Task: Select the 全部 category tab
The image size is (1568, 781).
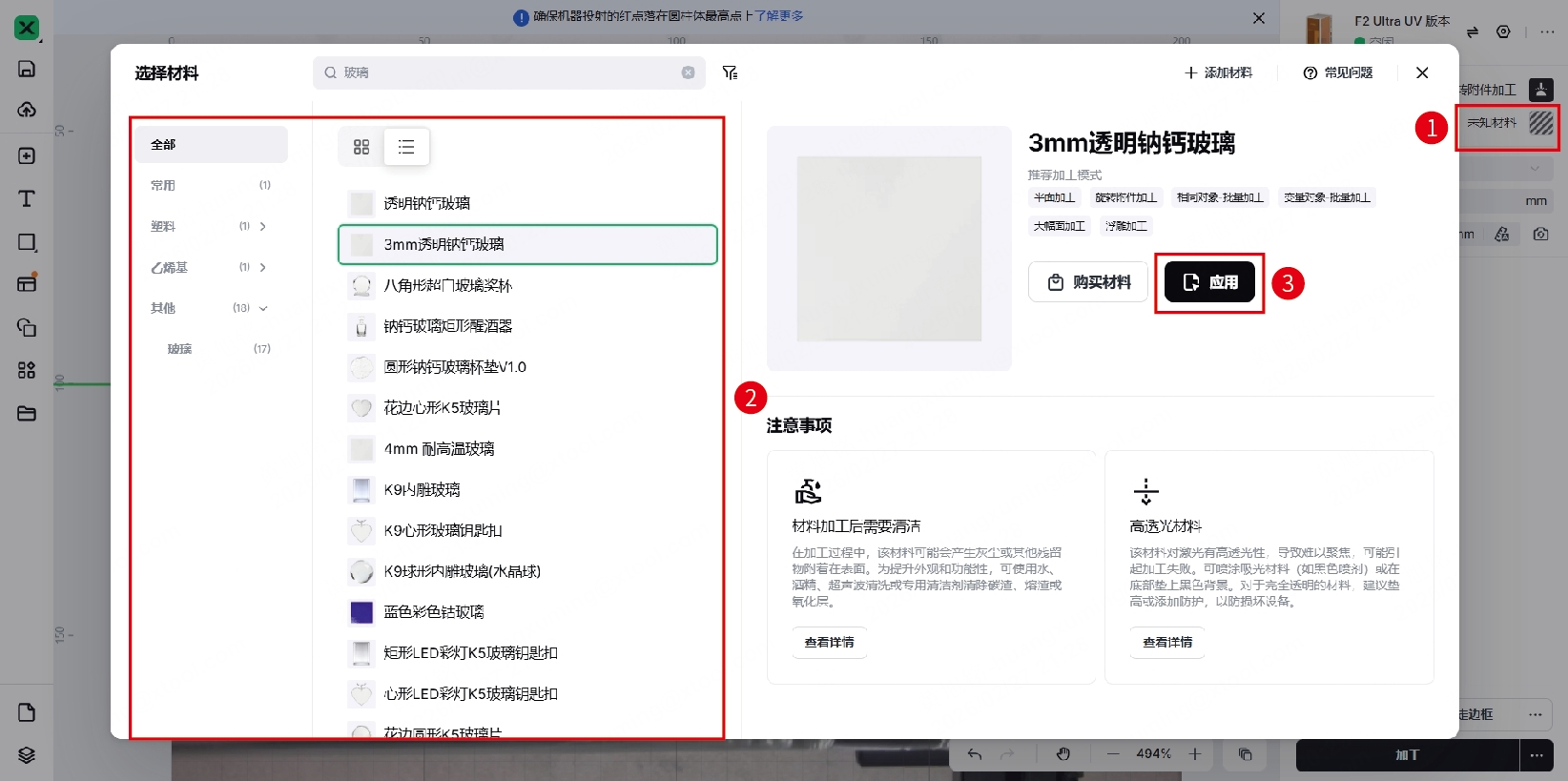Action: pos(210,145)
